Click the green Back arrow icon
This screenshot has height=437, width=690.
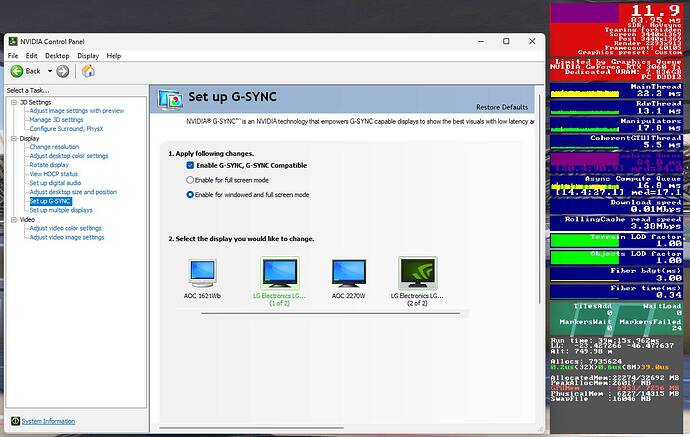click(x=17, y=71)
